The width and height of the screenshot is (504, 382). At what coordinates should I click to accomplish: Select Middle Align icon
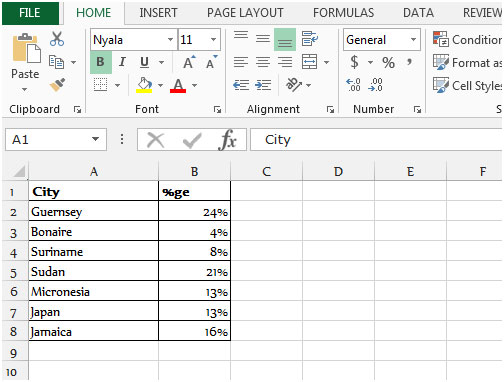click(x=263, y=39)
